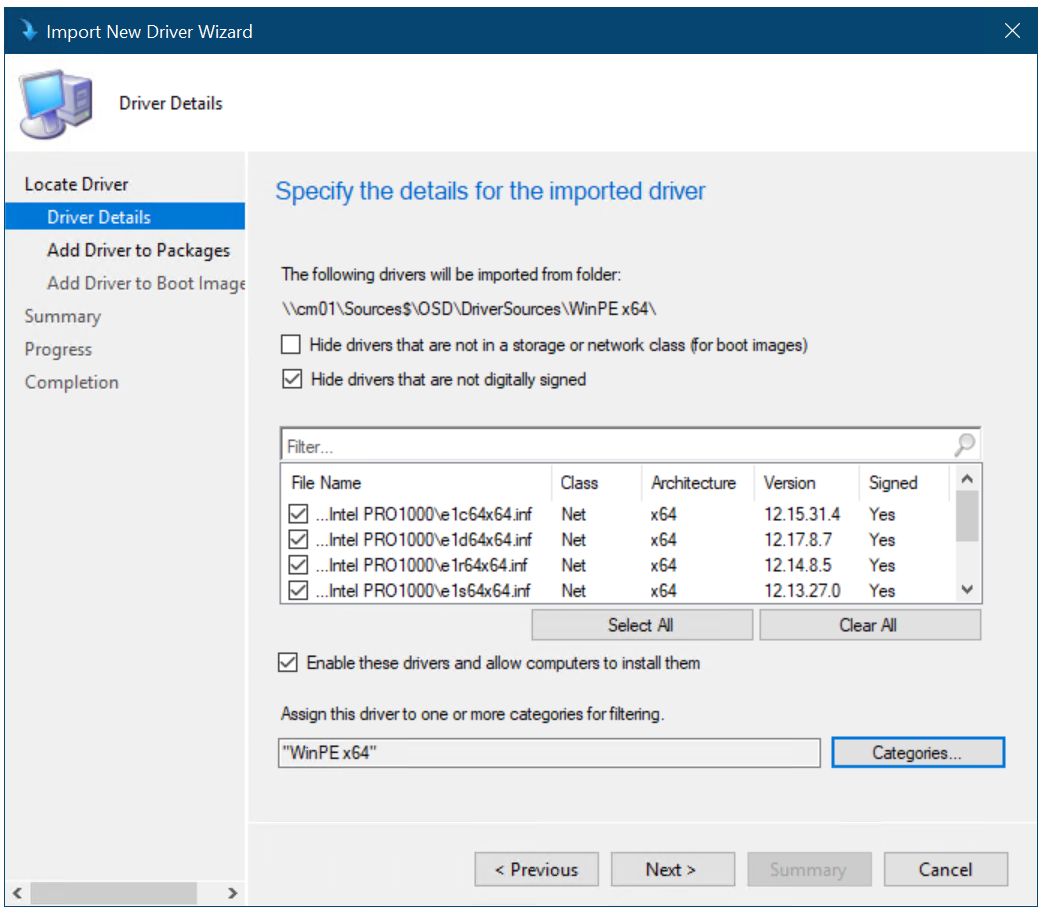Check "Hide drivers that are not in a storage or network class"

290,344
